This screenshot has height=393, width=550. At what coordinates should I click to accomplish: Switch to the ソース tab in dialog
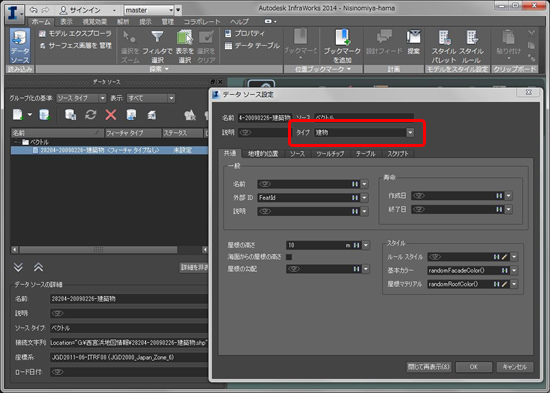(x=297, y=154)
